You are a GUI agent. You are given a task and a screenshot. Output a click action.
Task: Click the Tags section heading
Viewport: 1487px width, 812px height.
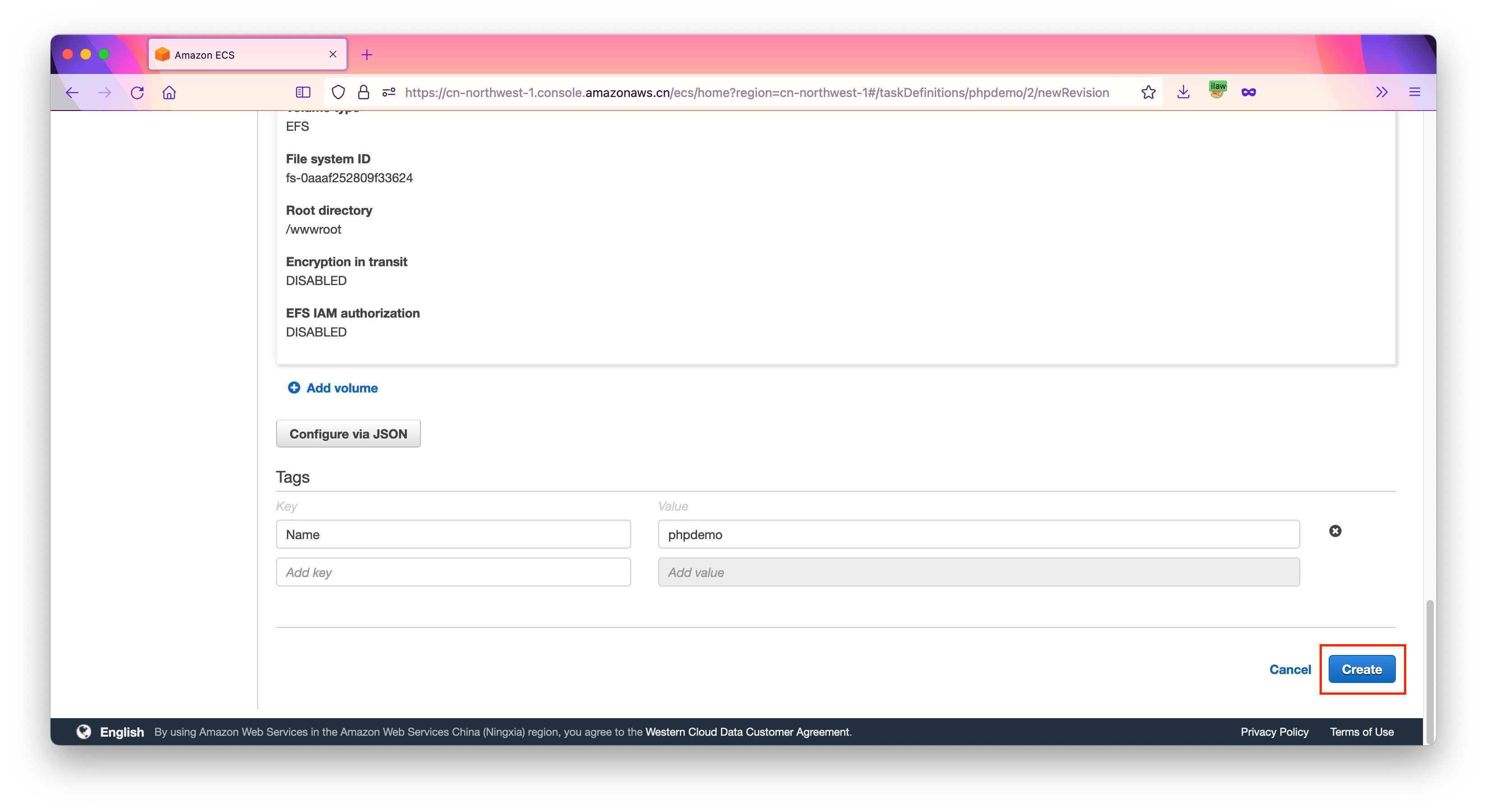click(293, 477)
